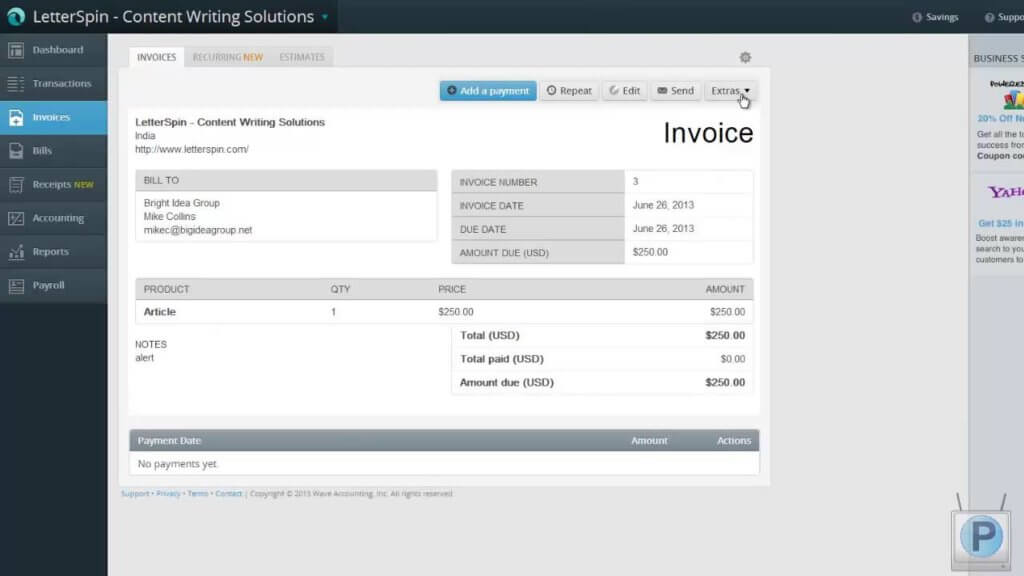Open the Accounting sidebar icon
This screenshot has height=576, width=1024.
pos(16,218)
